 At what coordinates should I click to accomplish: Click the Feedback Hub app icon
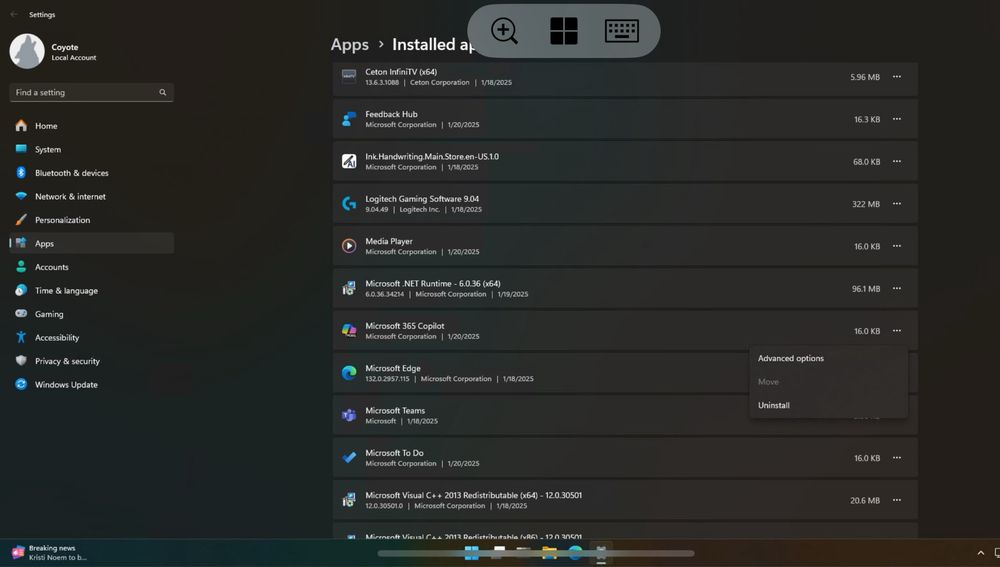[349, 119]
